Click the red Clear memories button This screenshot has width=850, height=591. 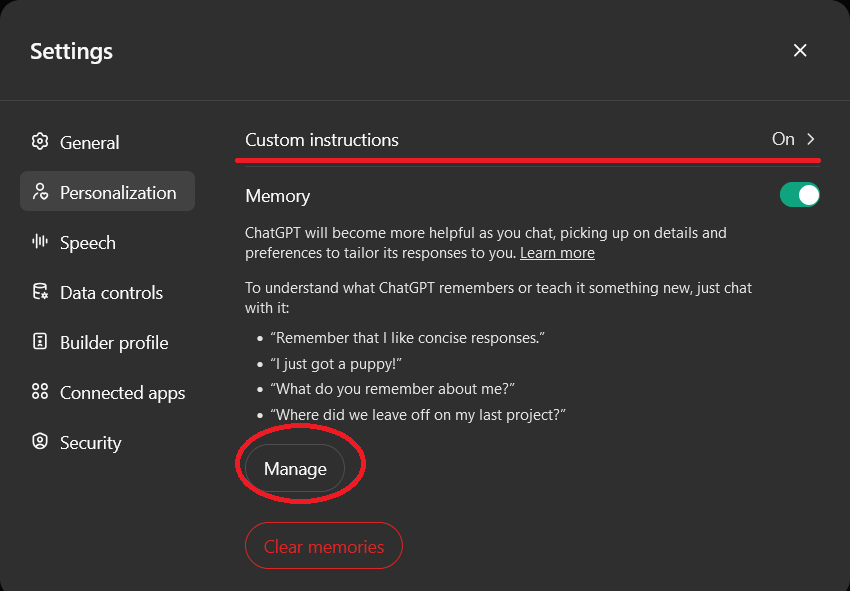(x=324, y=546)
